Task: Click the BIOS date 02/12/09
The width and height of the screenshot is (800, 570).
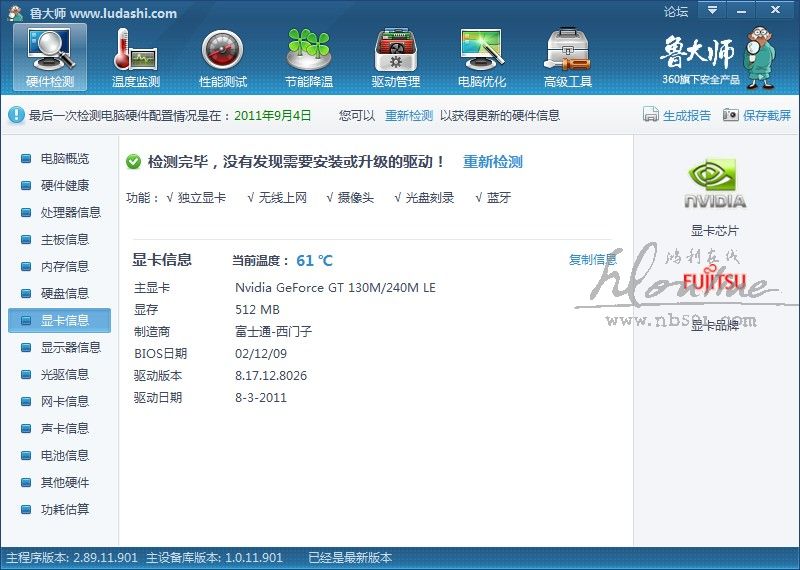Action: pyautogui.click(x=261, y=354)
